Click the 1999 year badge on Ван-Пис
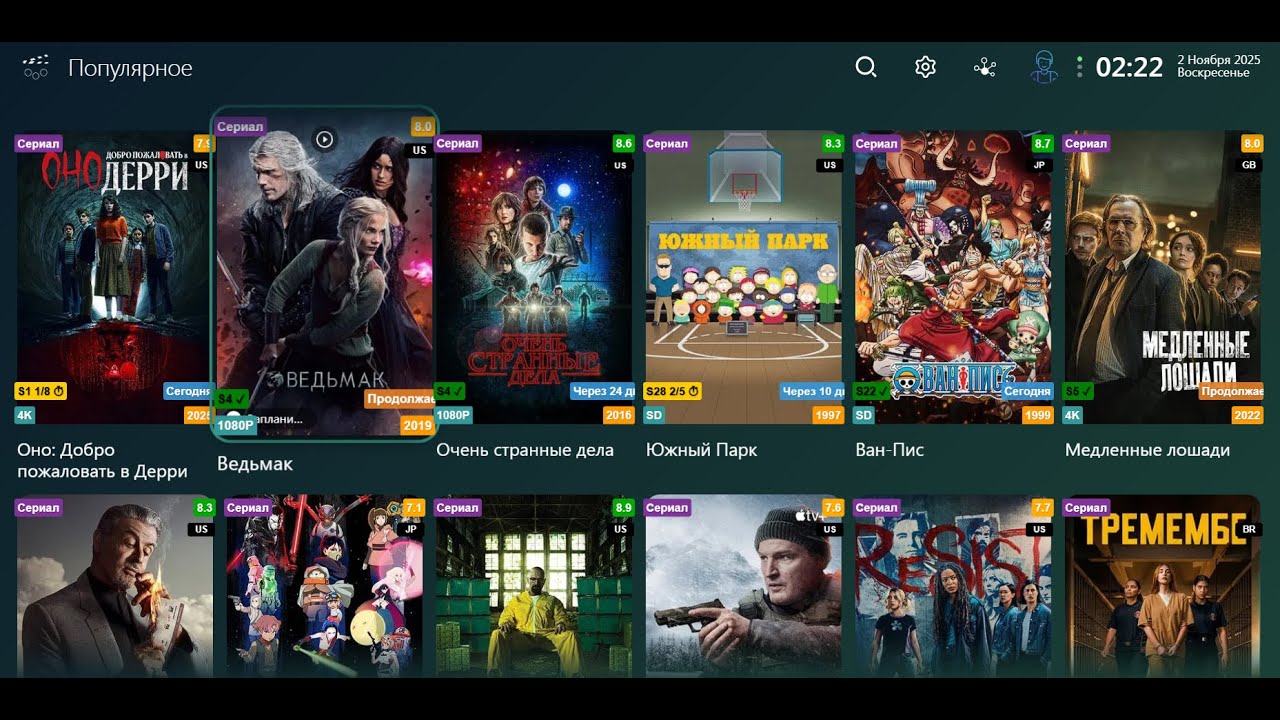Screen dimensions: 1280x720 pyautogui.click(x=1038, y=415)
